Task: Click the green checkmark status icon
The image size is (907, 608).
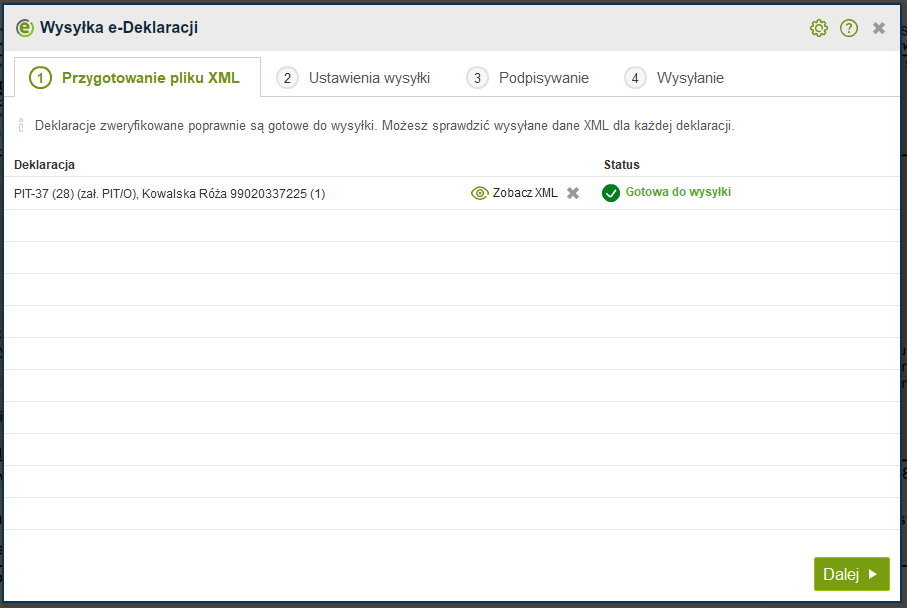Action: pos(611,193)
